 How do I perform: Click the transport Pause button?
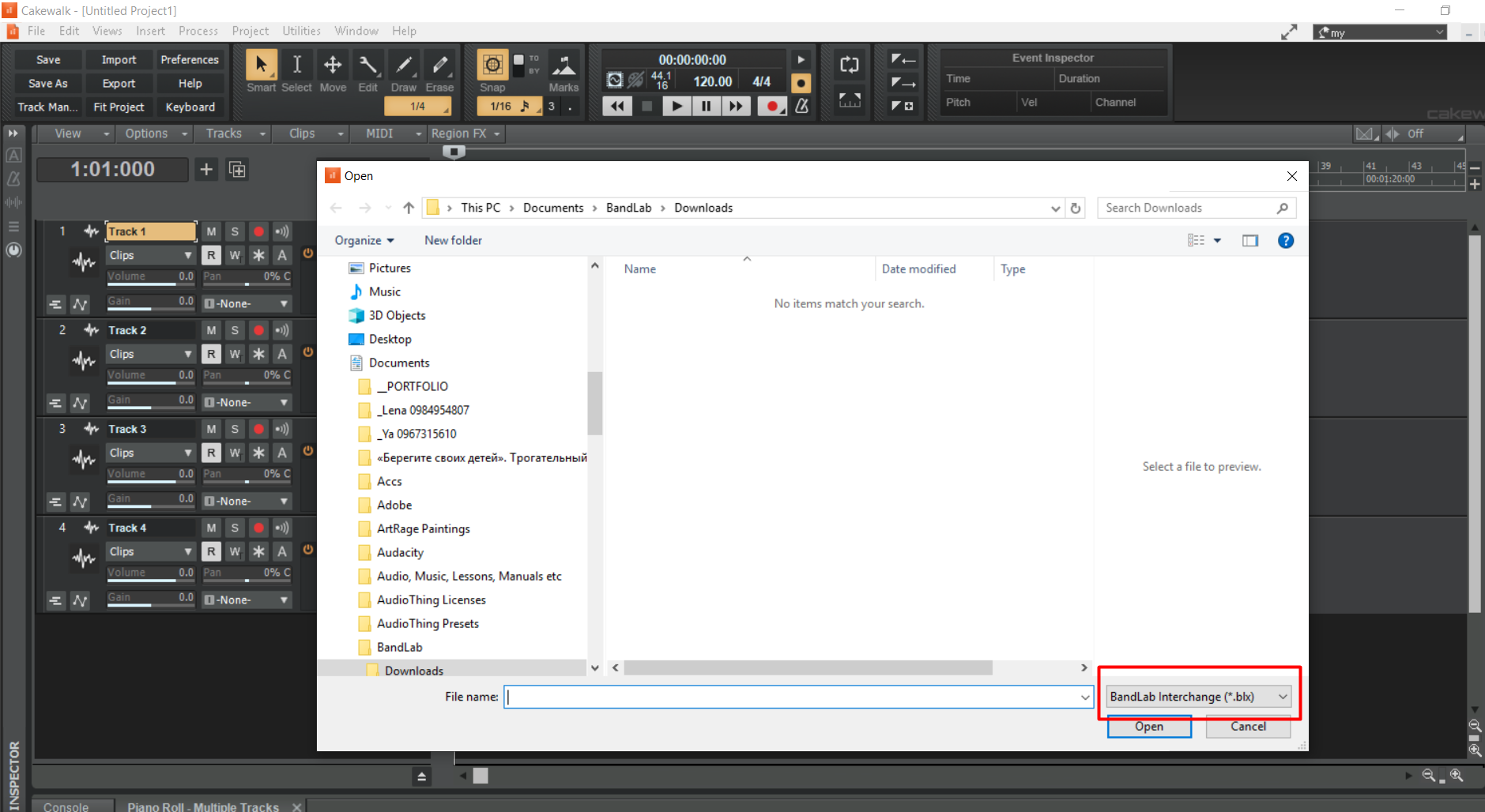[706, 106]
